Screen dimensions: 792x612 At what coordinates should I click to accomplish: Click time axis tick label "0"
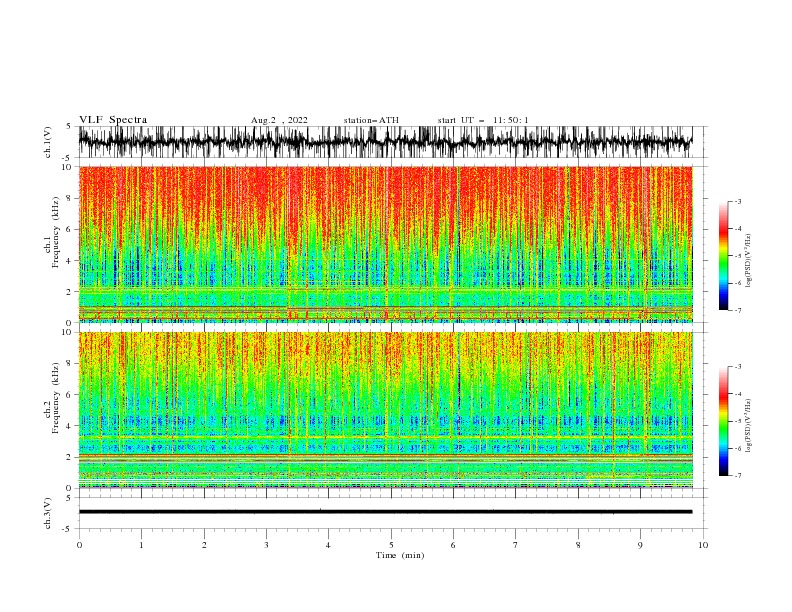pos(79,545)
